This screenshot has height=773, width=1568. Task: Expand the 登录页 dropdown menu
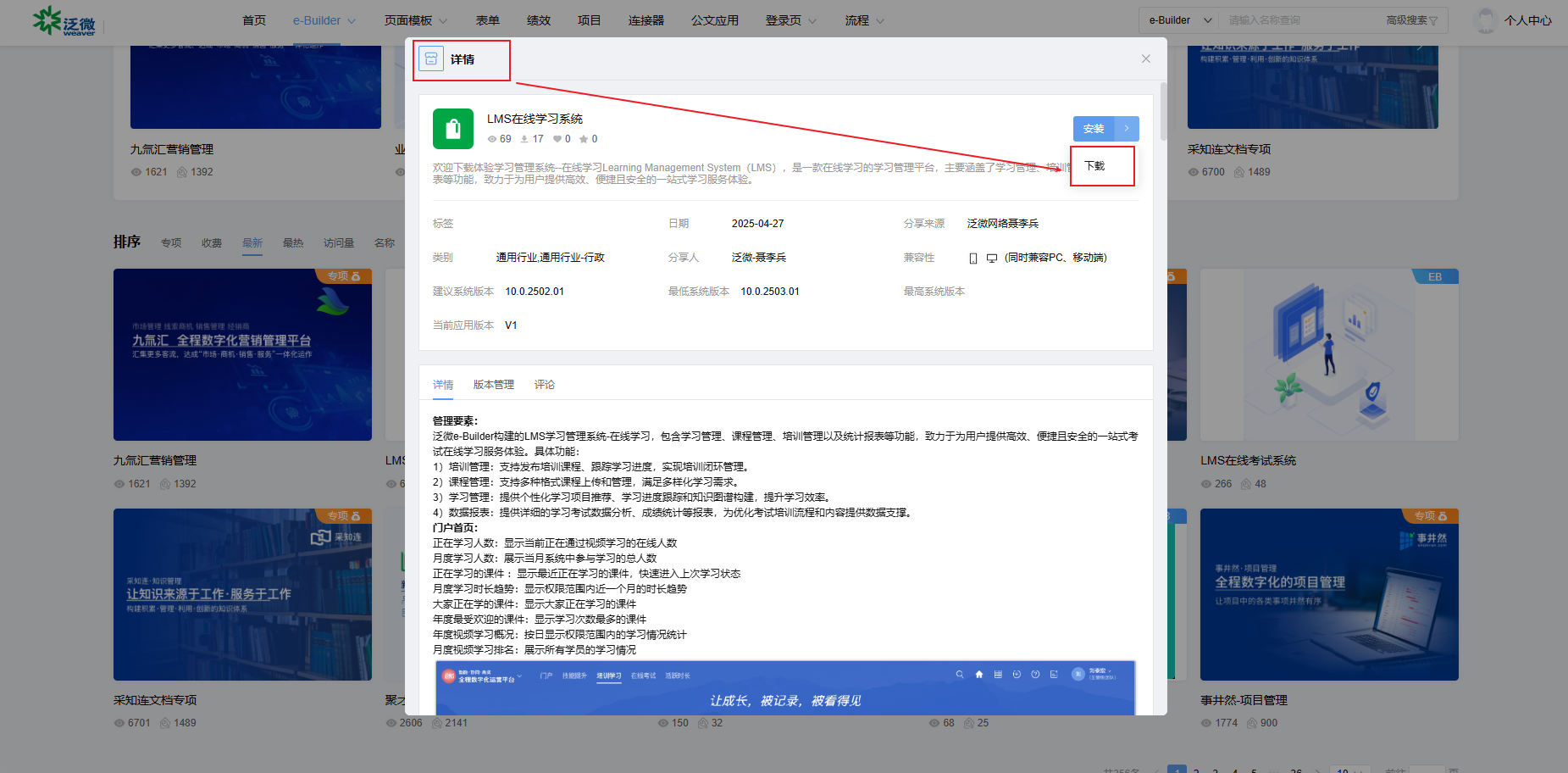tap(791, 20)
